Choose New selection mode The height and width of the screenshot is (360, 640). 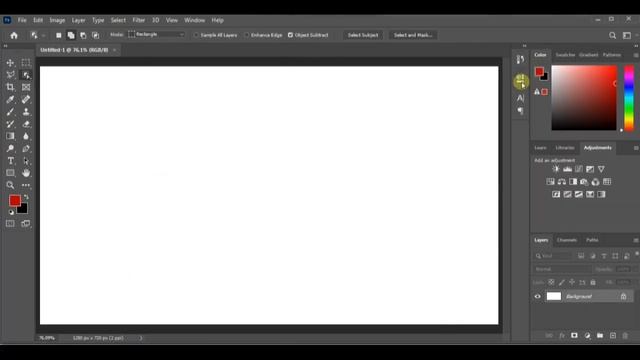[59, 36]
